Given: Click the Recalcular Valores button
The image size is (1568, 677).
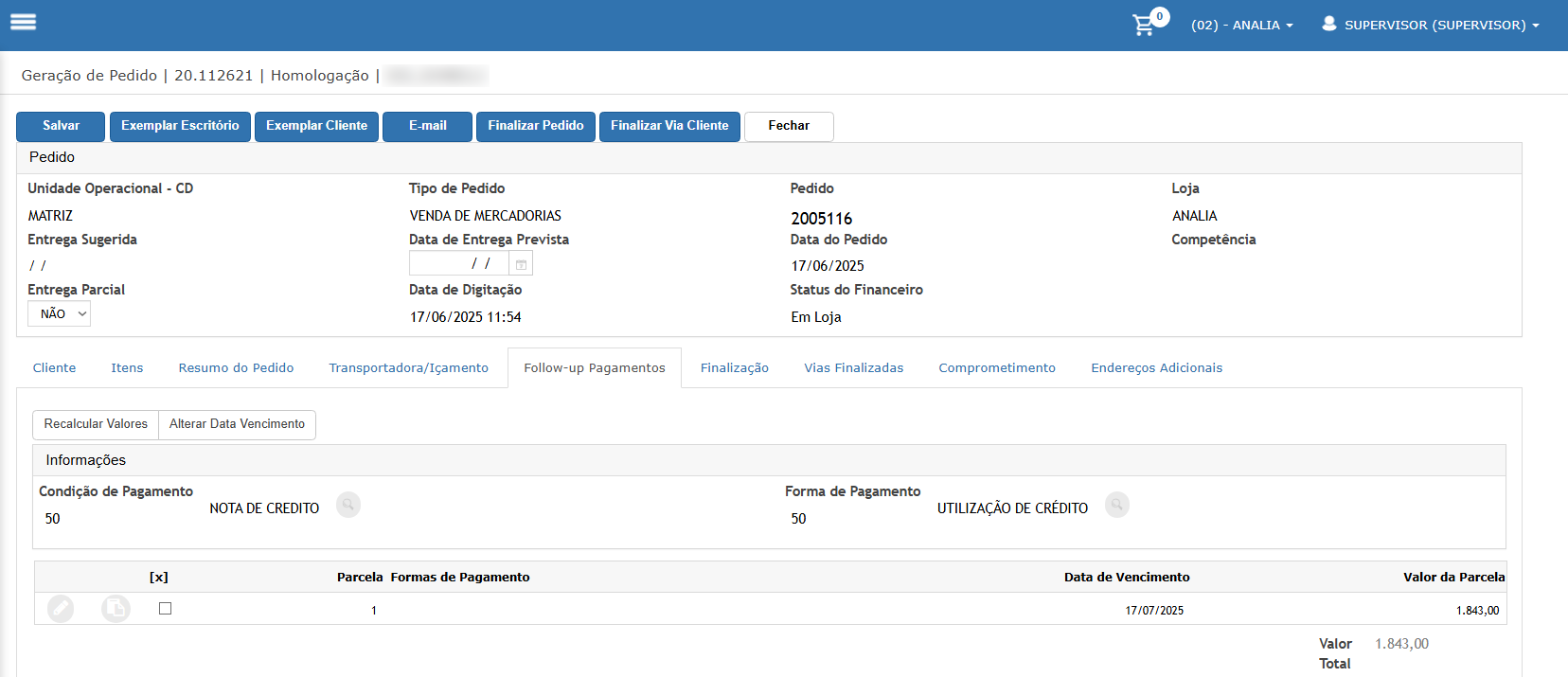Looking at the screenshot, I should click(x=96, y=424).
